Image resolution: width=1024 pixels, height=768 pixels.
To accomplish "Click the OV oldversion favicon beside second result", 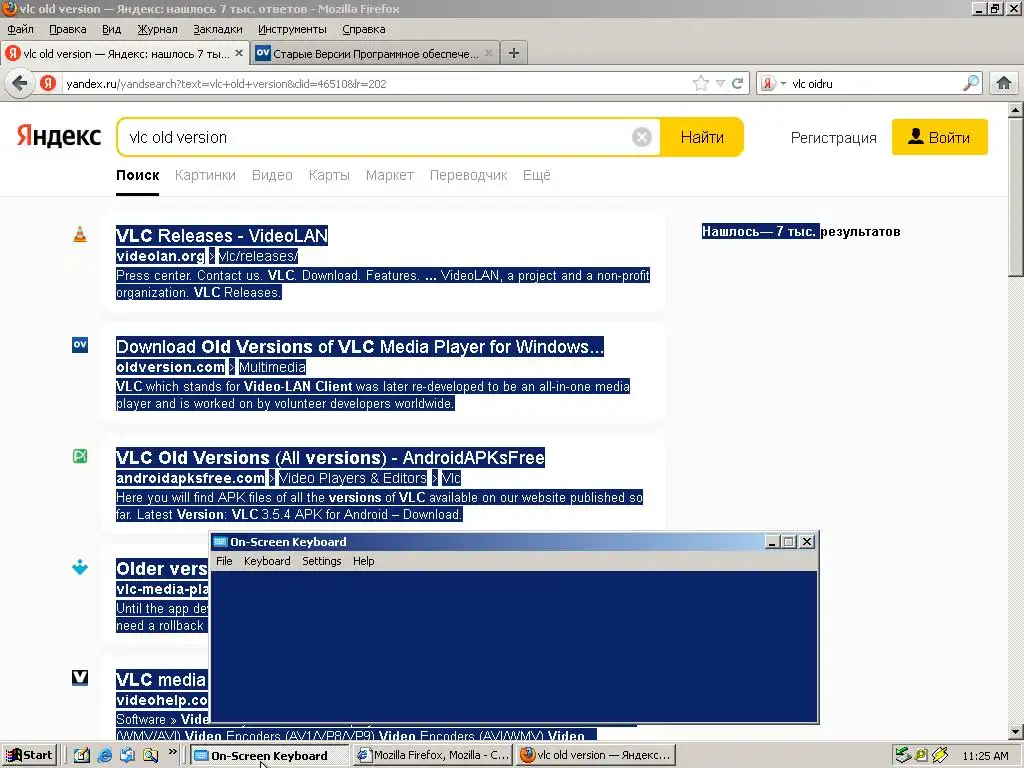I will (80, 344).
